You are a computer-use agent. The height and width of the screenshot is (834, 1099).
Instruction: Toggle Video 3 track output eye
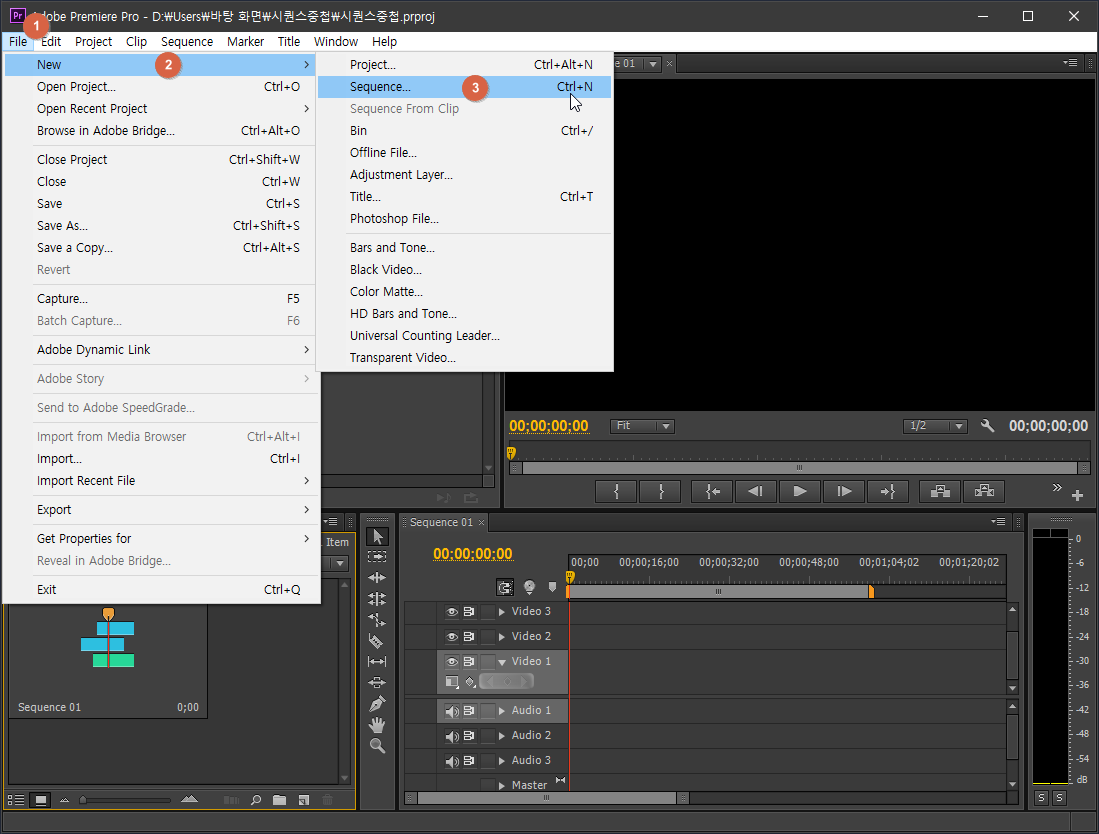click(x=452, y=612)
